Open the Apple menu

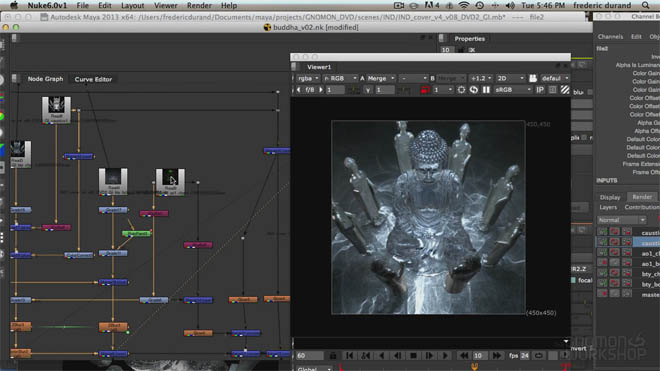coord(14,5)
